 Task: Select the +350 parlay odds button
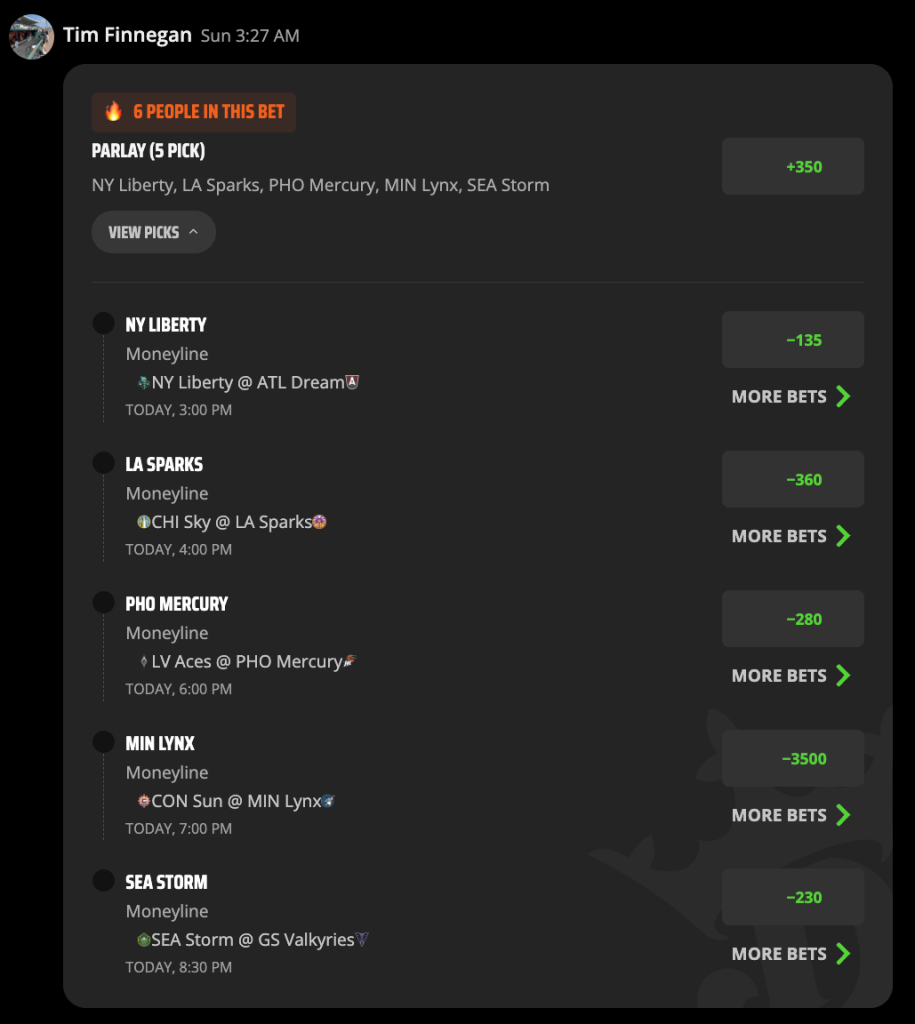coord(793,167)
